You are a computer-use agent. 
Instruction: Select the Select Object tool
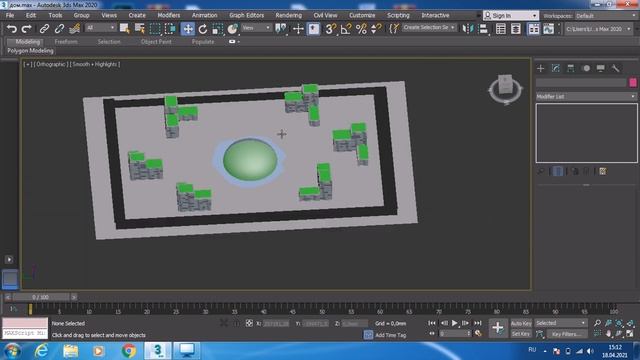[x=124, y=29]
